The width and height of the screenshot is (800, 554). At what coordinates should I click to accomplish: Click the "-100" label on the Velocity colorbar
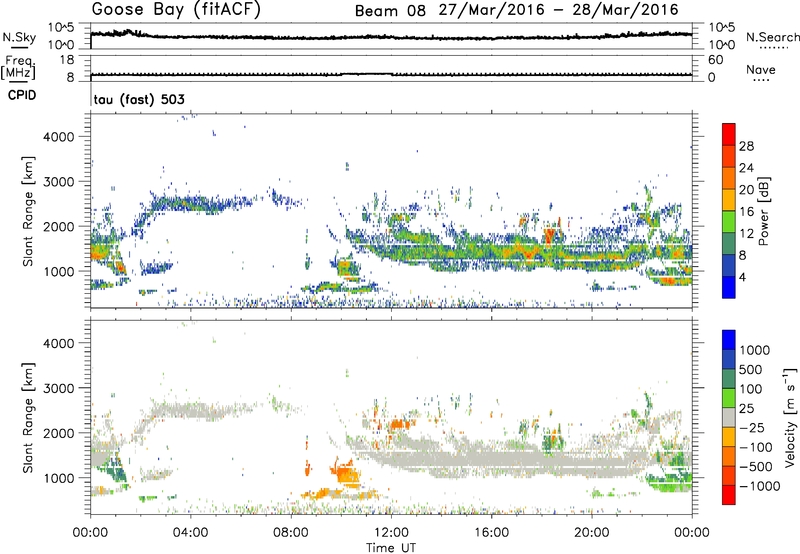[755, 447]
